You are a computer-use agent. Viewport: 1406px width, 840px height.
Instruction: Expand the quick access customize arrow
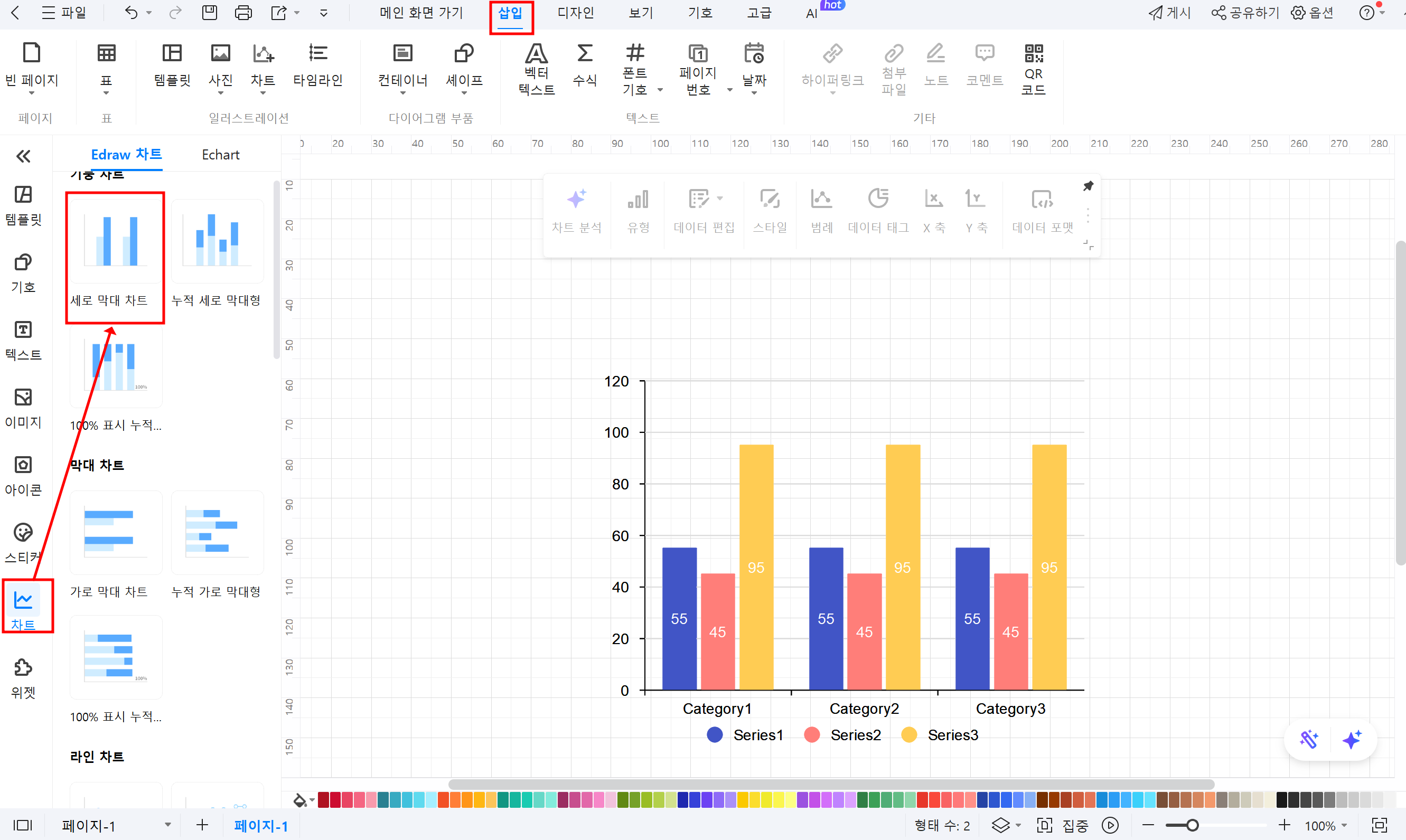tap(324, 13)
